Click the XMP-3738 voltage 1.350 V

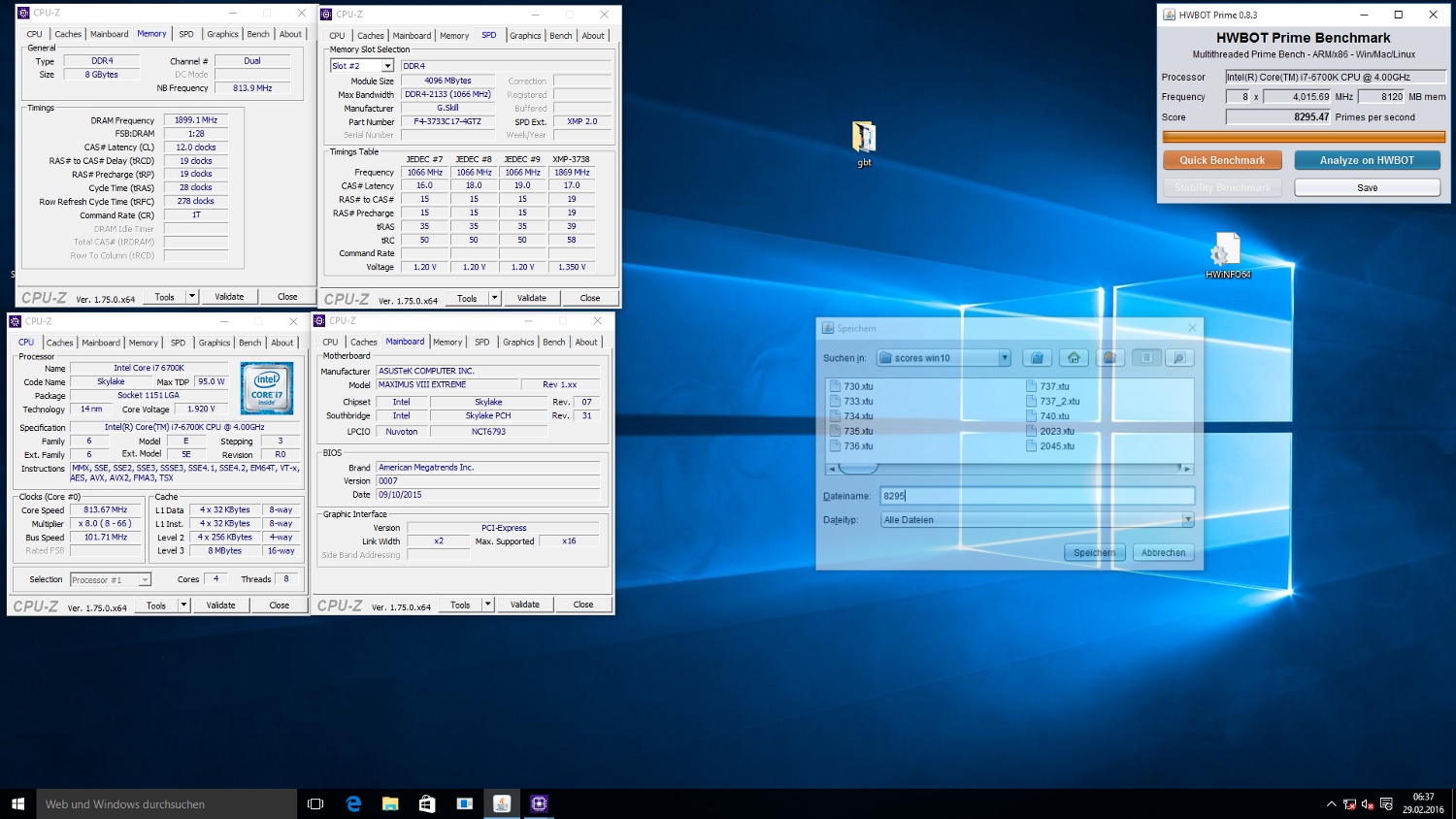pyautogui.click(x=572, y=267)
